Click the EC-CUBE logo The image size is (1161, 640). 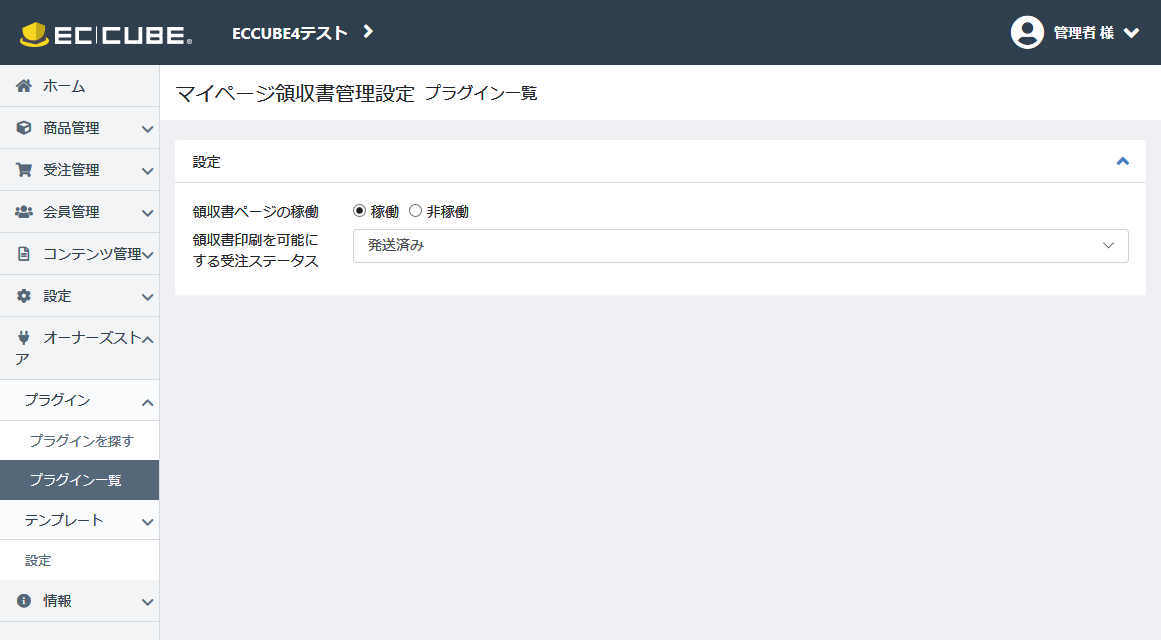[x=106, y=35]
